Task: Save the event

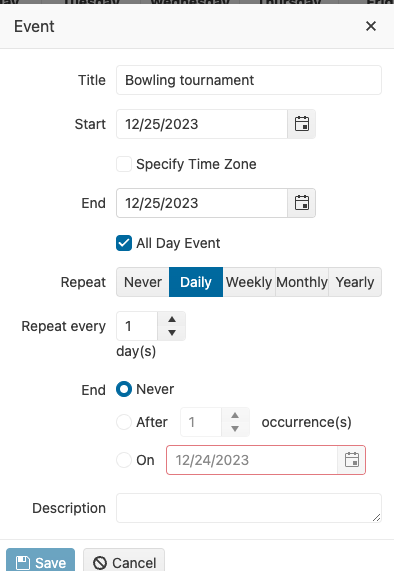Action: pos(40,561)
